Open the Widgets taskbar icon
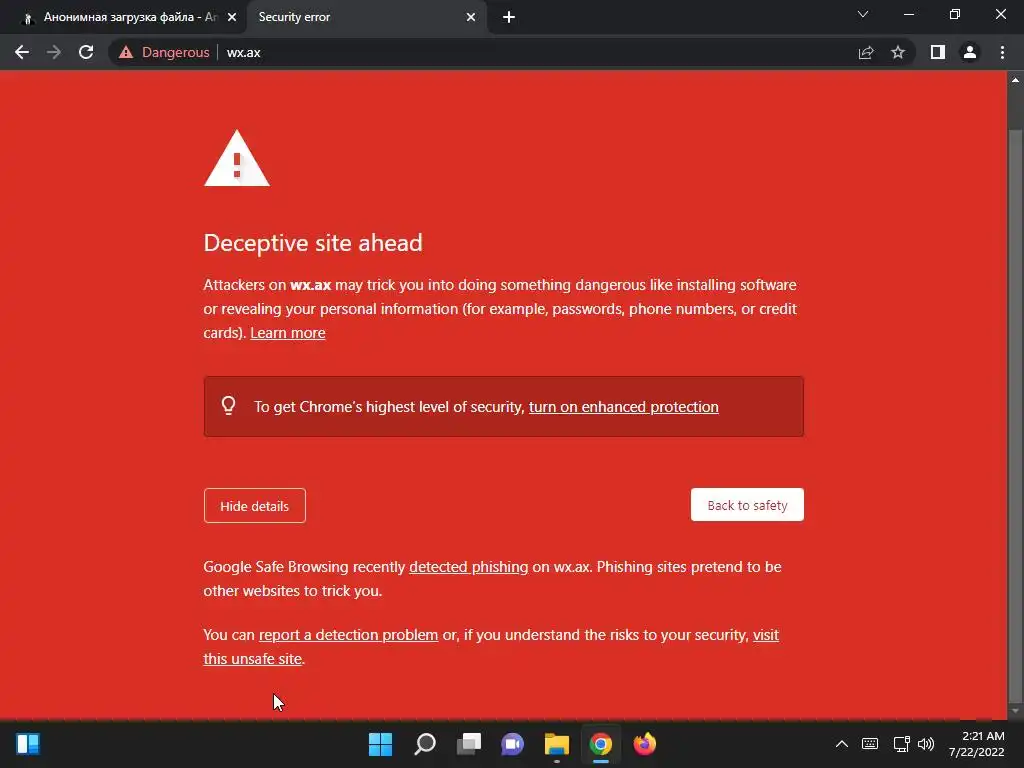 [x=28, y=744]
